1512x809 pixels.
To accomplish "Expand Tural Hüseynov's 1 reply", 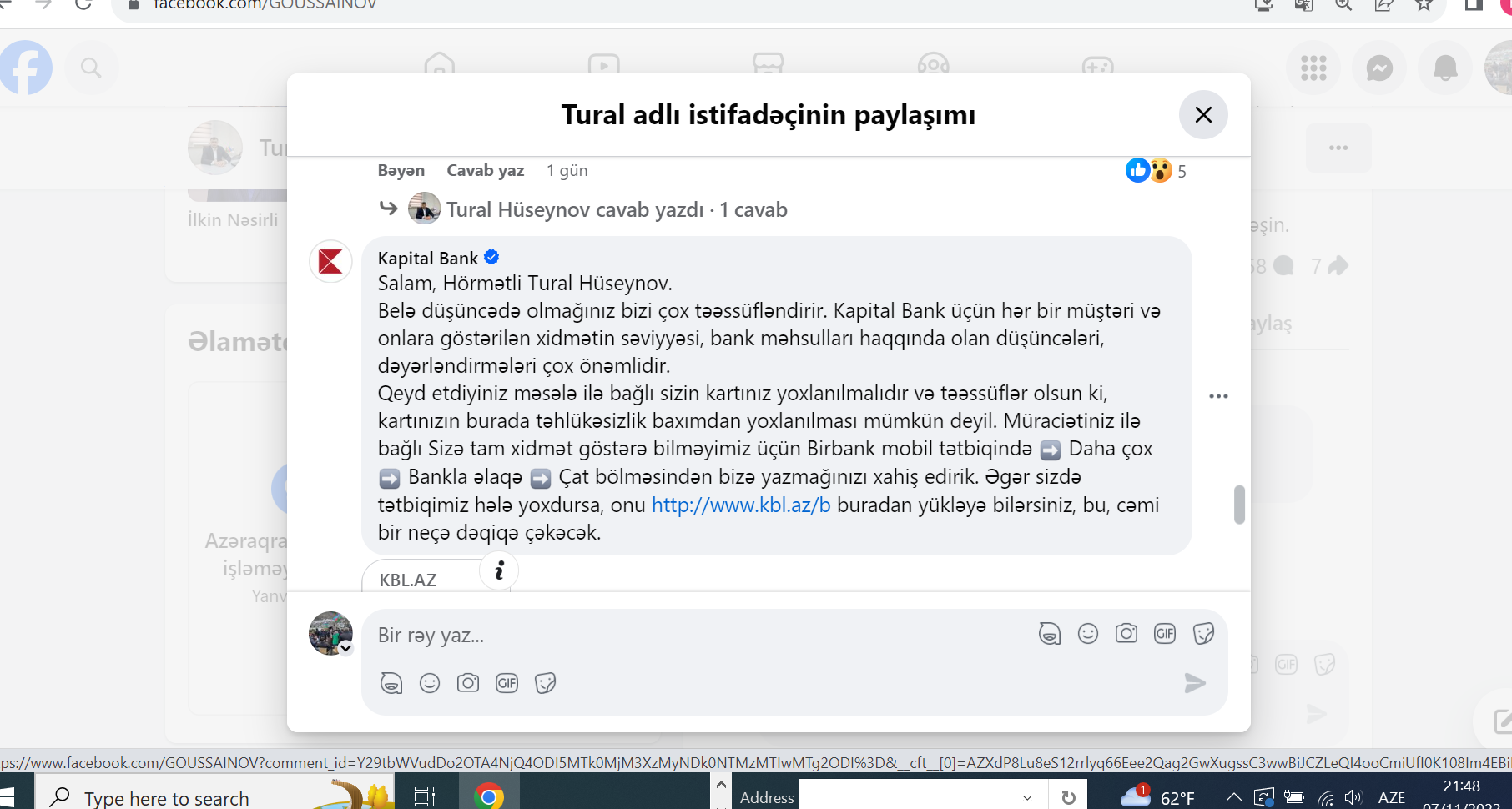I will [617, 209].
